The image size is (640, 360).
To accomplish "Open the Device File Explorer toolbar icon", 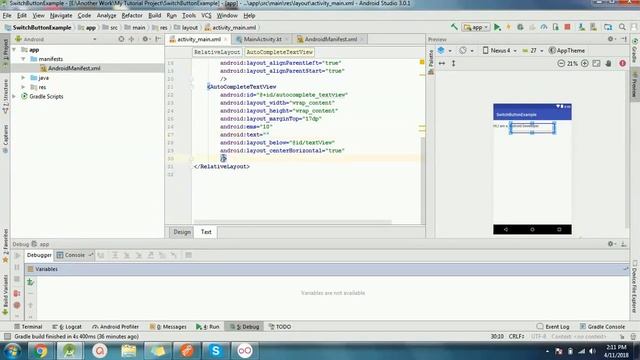I will 608,27.
